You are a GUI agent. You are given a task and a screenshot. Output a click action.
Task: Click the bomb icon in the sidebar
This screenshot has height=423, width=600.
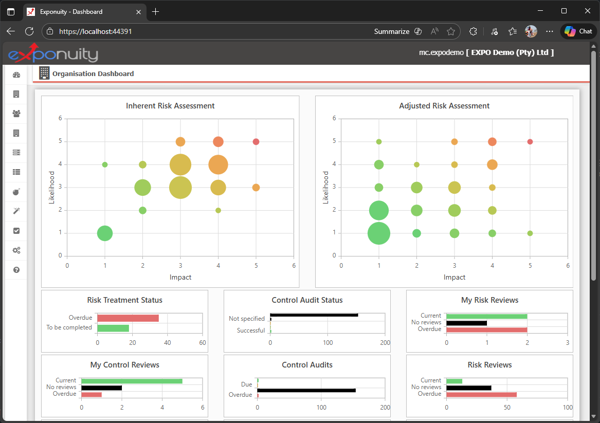(x=16, y=192)
